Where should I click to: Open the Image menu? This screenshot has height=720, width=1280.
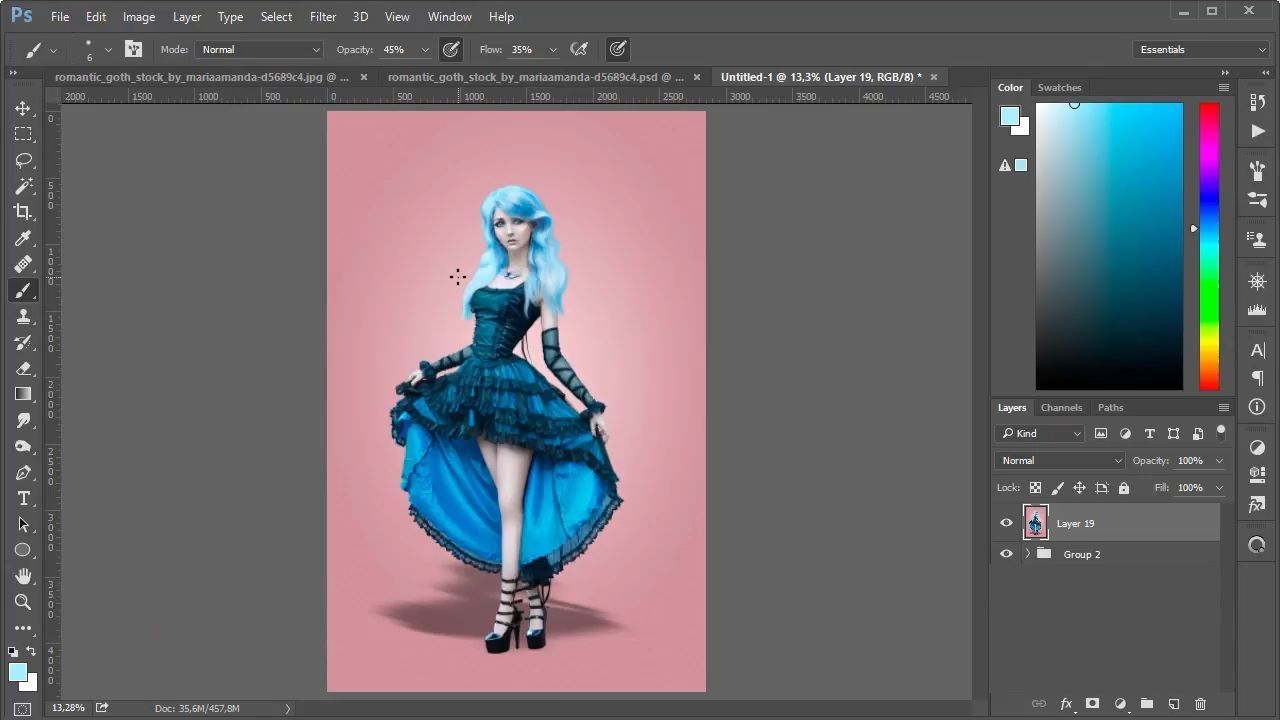click(139, 17)
